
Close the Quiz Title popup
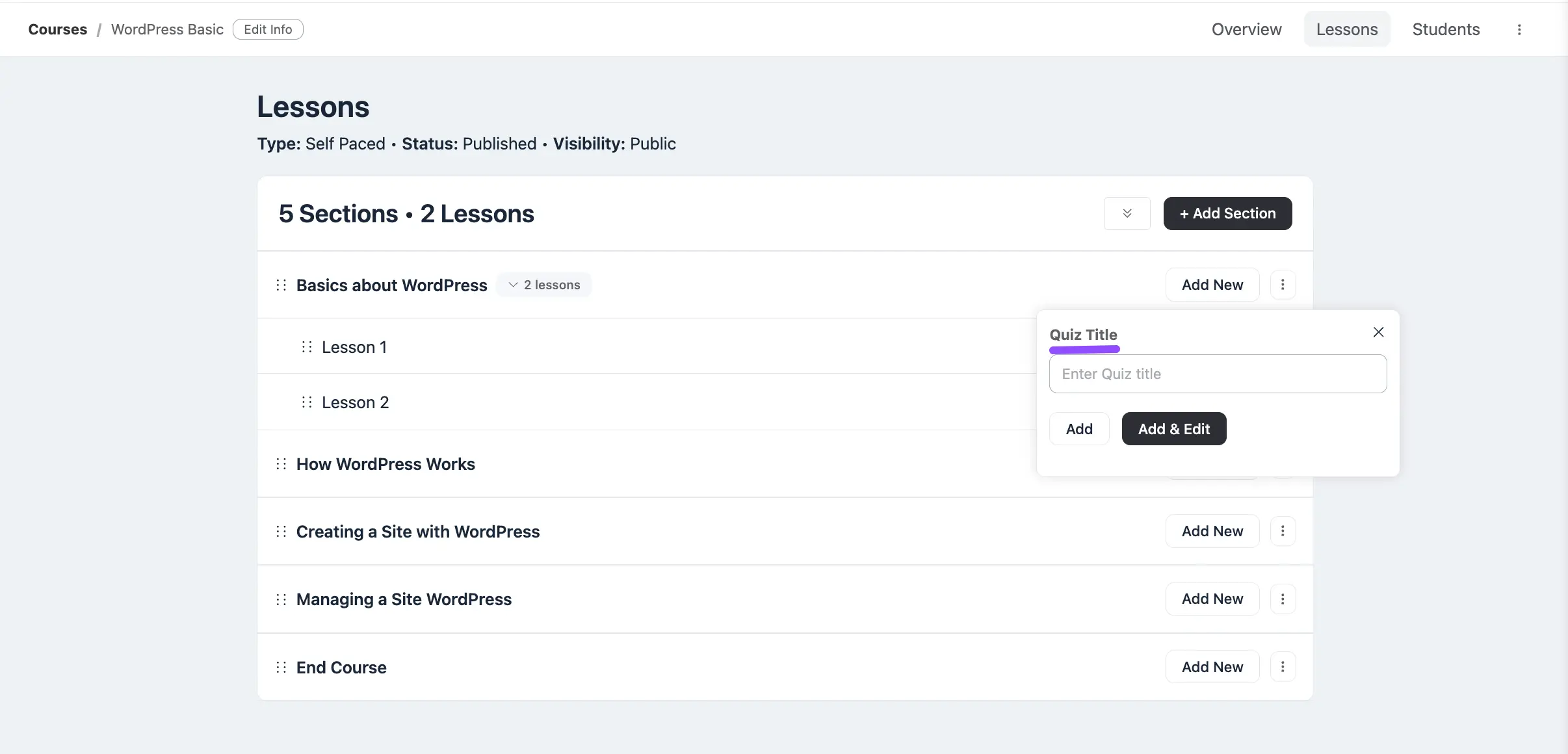click(x=1378, y=332)
